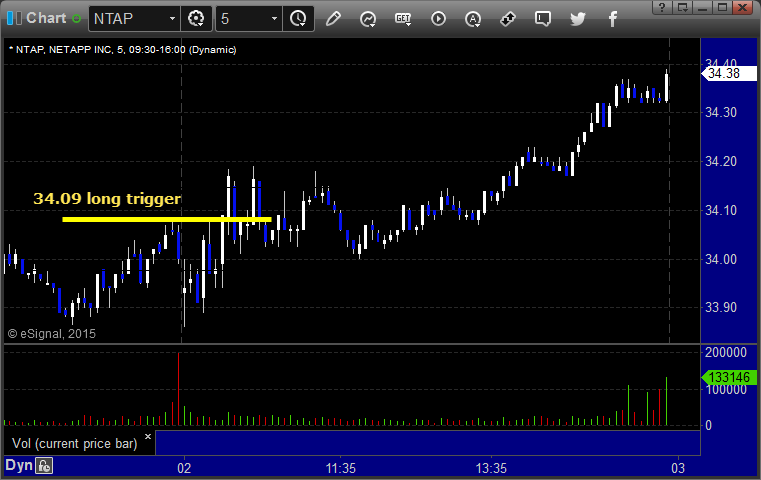Click the chart link bars icon beside Chart
The width and height of the screenshot is (761, 480).
[x=14, y=18]
